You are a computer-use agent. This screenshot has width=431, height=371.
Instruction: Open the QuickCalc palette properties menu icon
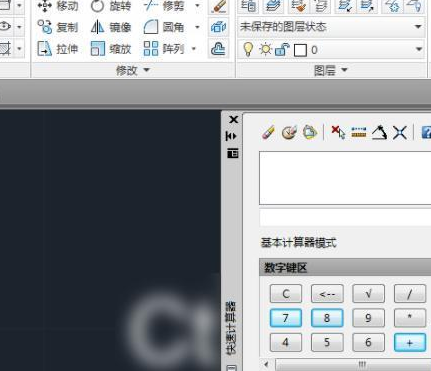click(x=233, y=153)
